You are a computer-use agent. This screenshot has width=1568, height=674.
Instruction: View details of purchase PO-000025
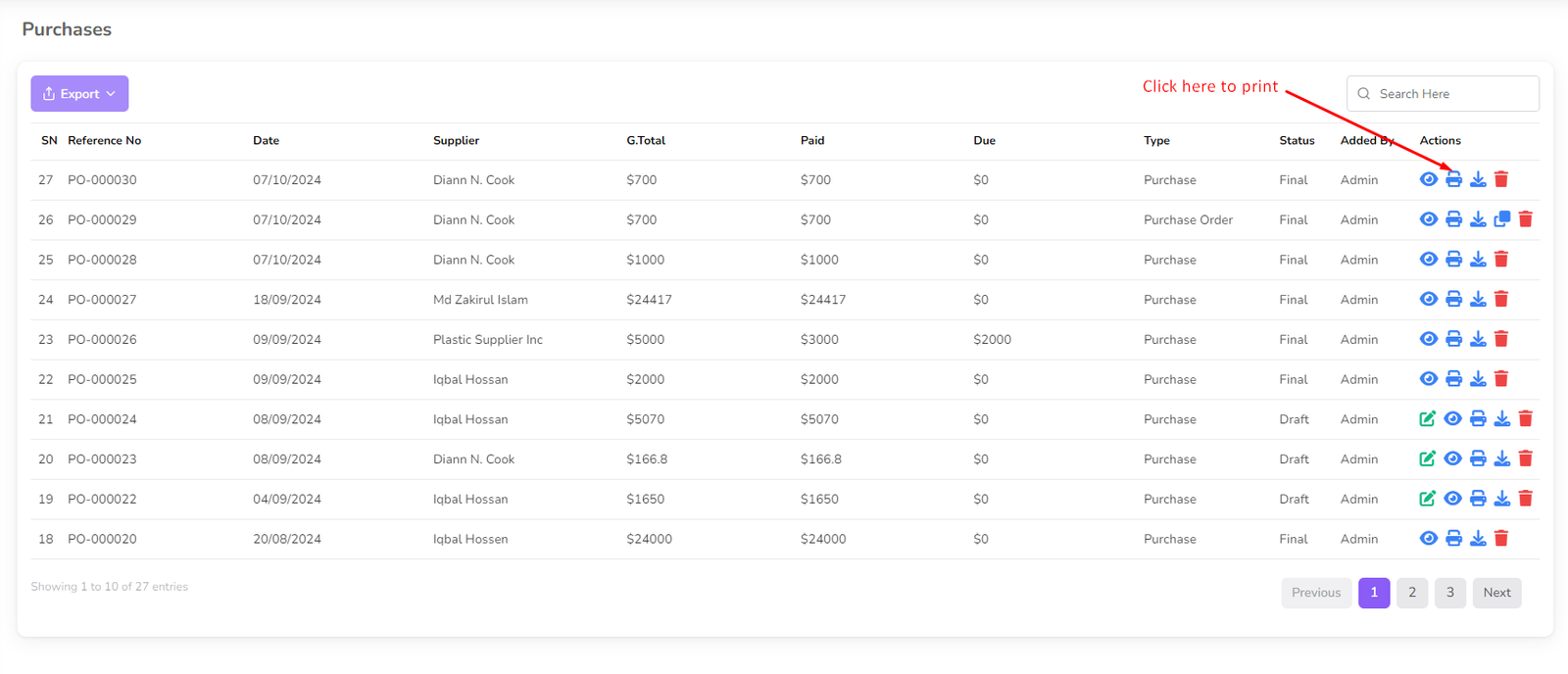1429,379
